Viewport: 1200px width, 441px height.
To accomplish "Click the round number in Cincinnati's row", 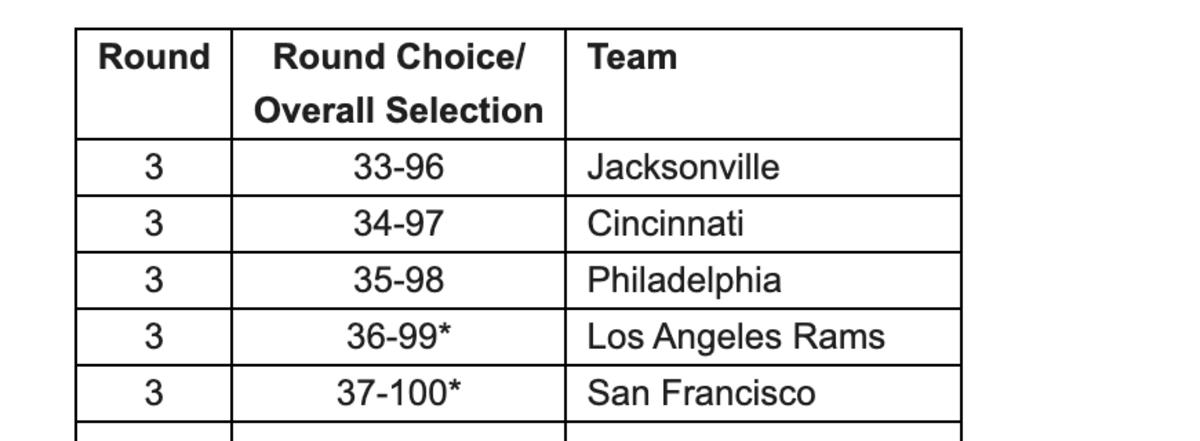I will coord(153,223).
